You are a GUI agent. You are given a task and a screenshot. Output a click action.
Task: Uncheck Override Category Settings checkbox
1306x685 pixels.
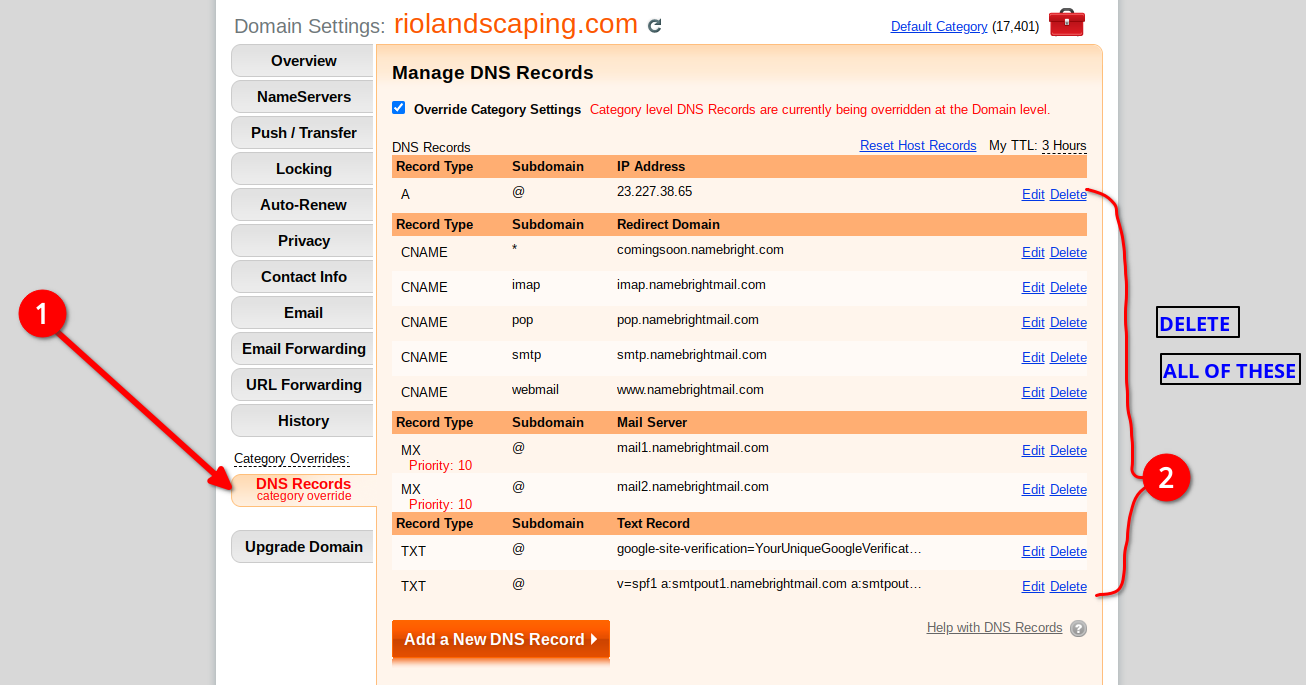click(x=399, y=108)
